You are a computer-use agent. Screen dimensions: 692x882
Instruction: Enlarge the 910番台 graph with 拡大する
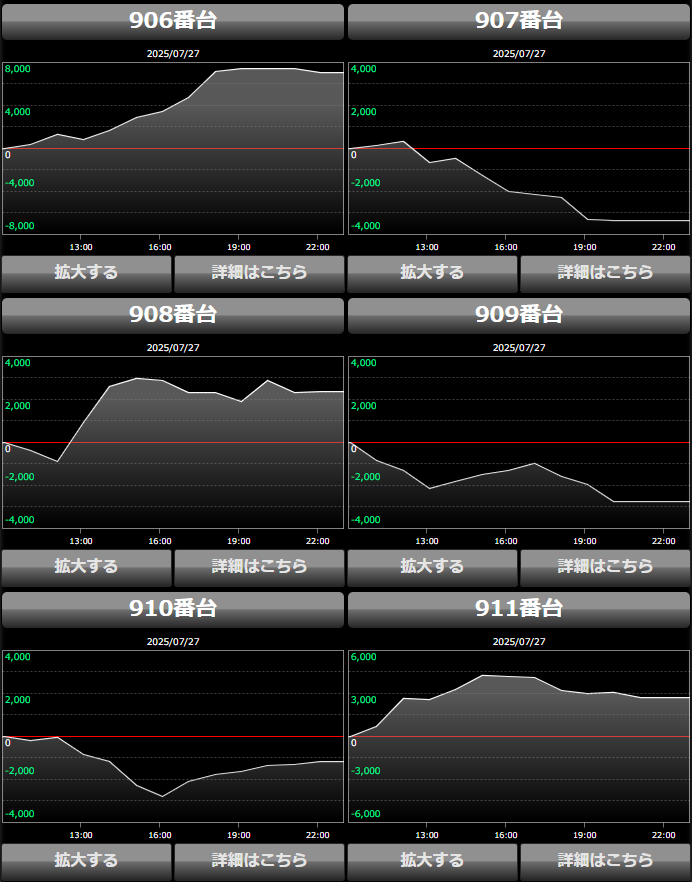coord(87,862)
